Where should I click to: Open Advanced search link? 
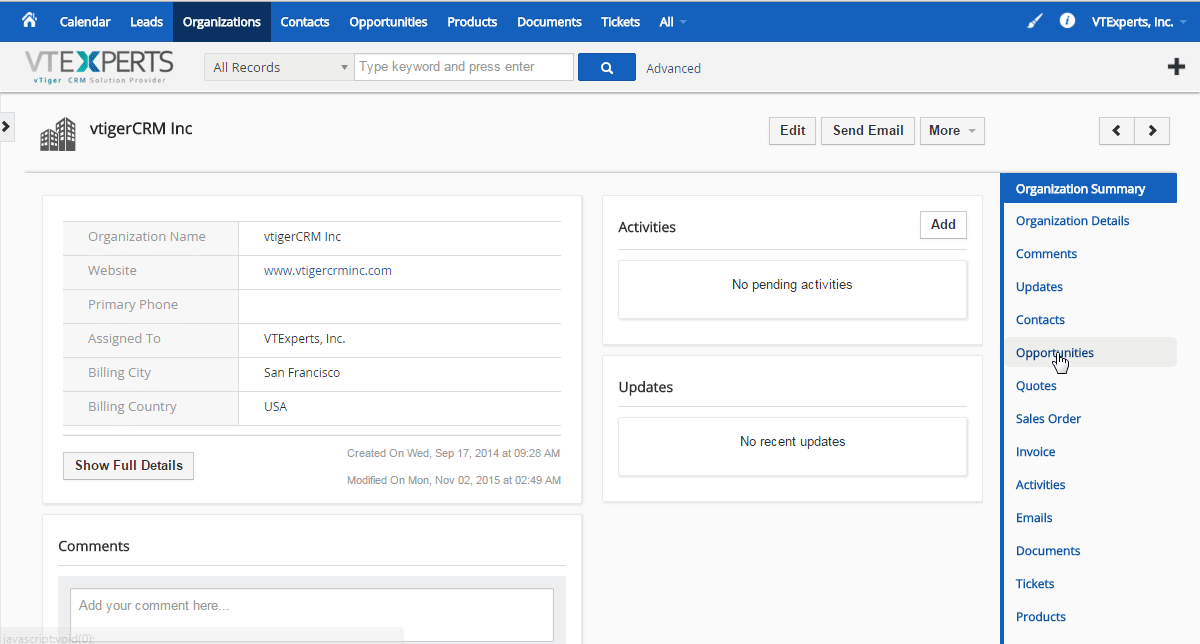click(674, 68)
